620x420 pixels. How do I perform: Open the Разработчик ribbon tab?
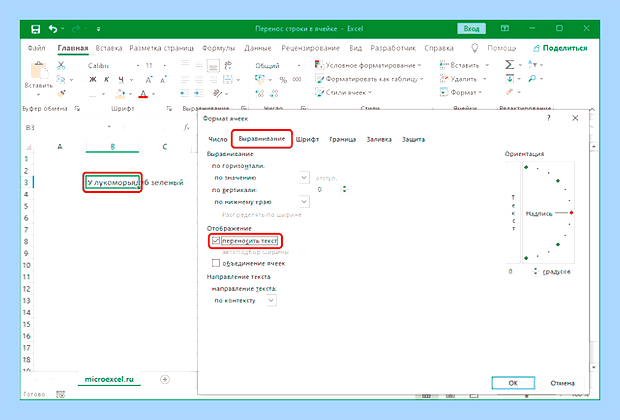click(x=393, y=48)
